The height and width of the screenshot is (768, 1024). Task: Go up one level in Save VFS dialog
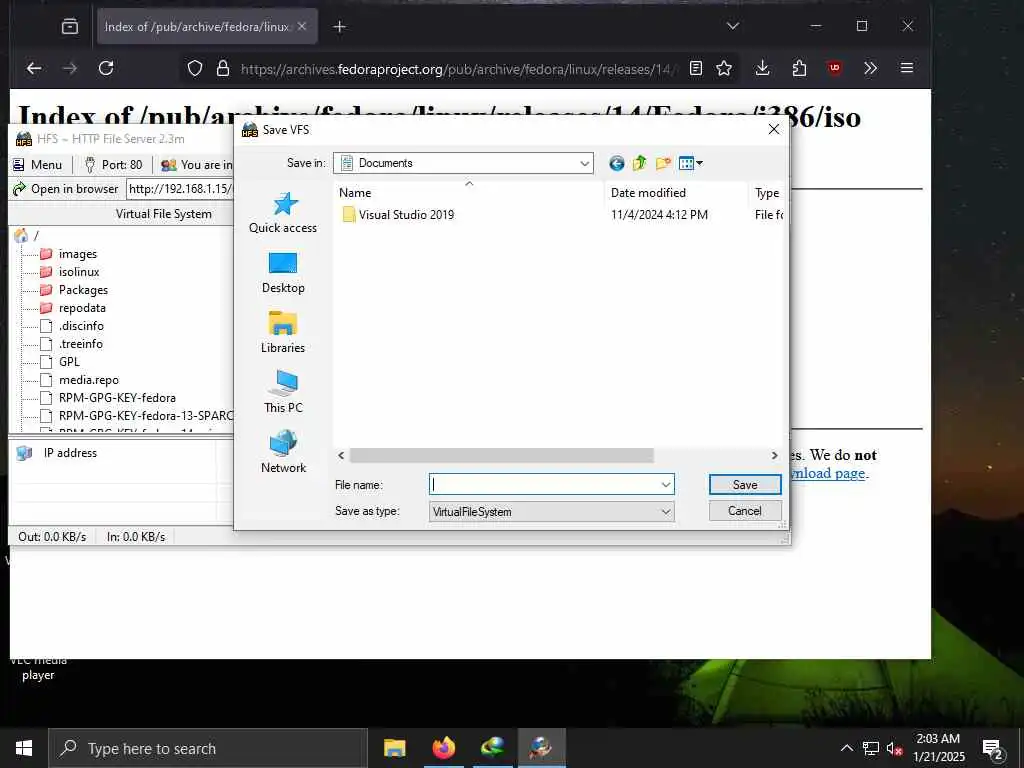639,163
